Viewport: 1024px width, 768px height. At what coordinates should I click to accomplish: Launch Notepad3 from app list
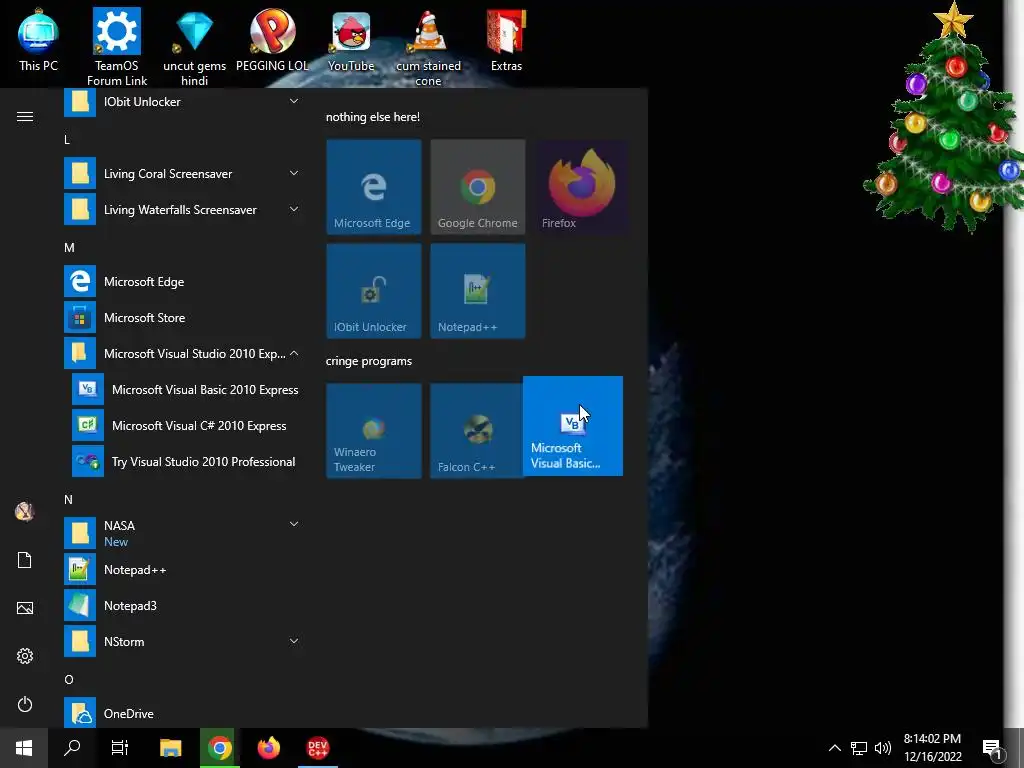[183, 605]
